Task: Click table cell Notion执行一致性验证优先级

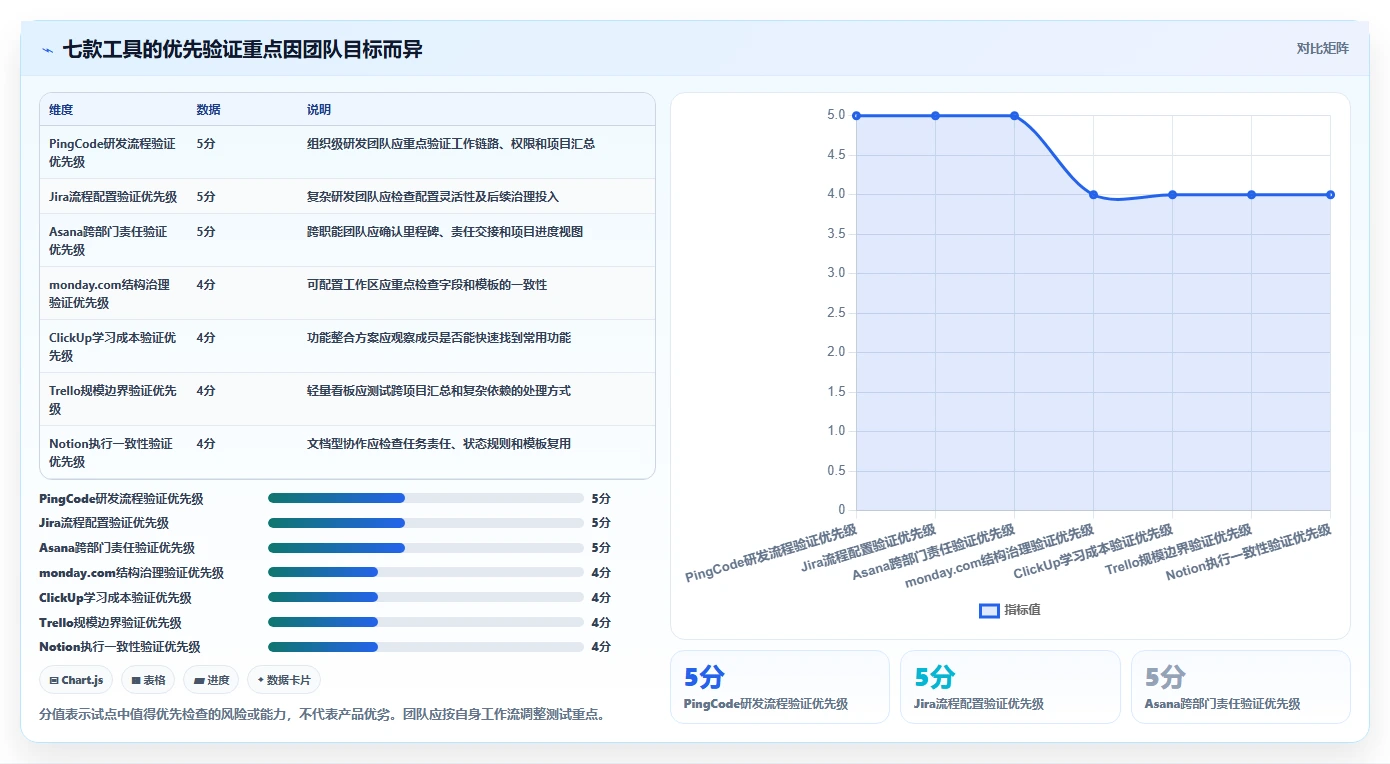Action: point(111,453)
